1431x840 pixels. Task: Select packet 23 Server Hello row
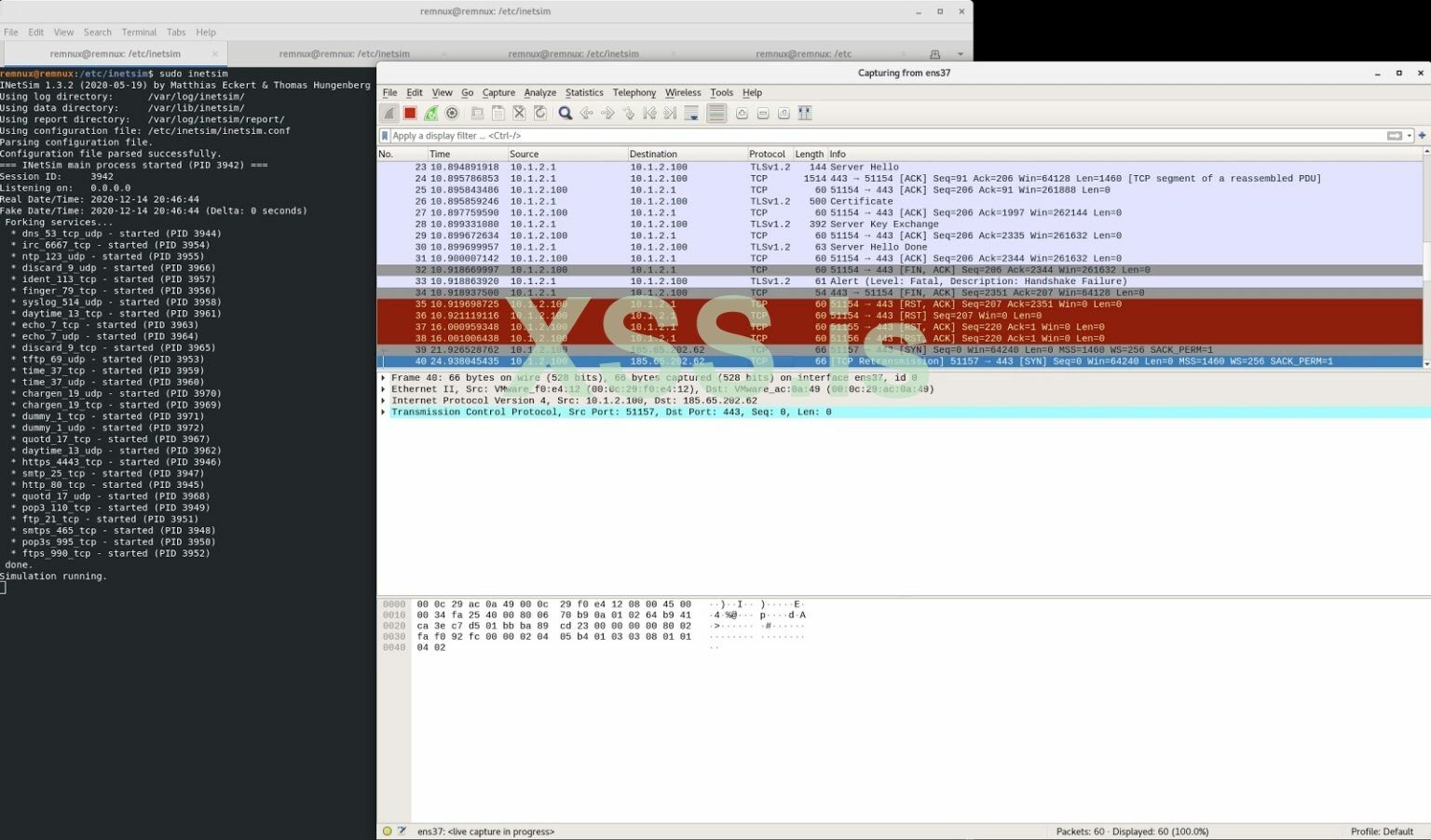pos(900,168)
